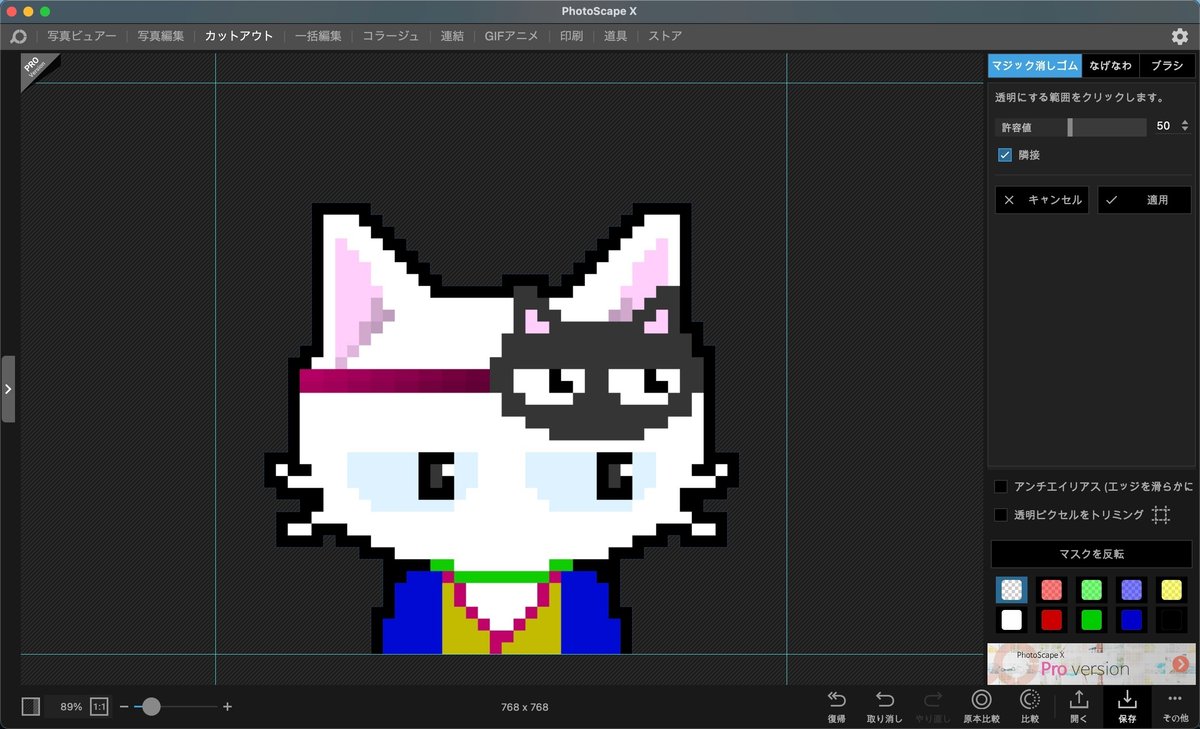Select the solid blue background swatch

[x=1131, y=620]
